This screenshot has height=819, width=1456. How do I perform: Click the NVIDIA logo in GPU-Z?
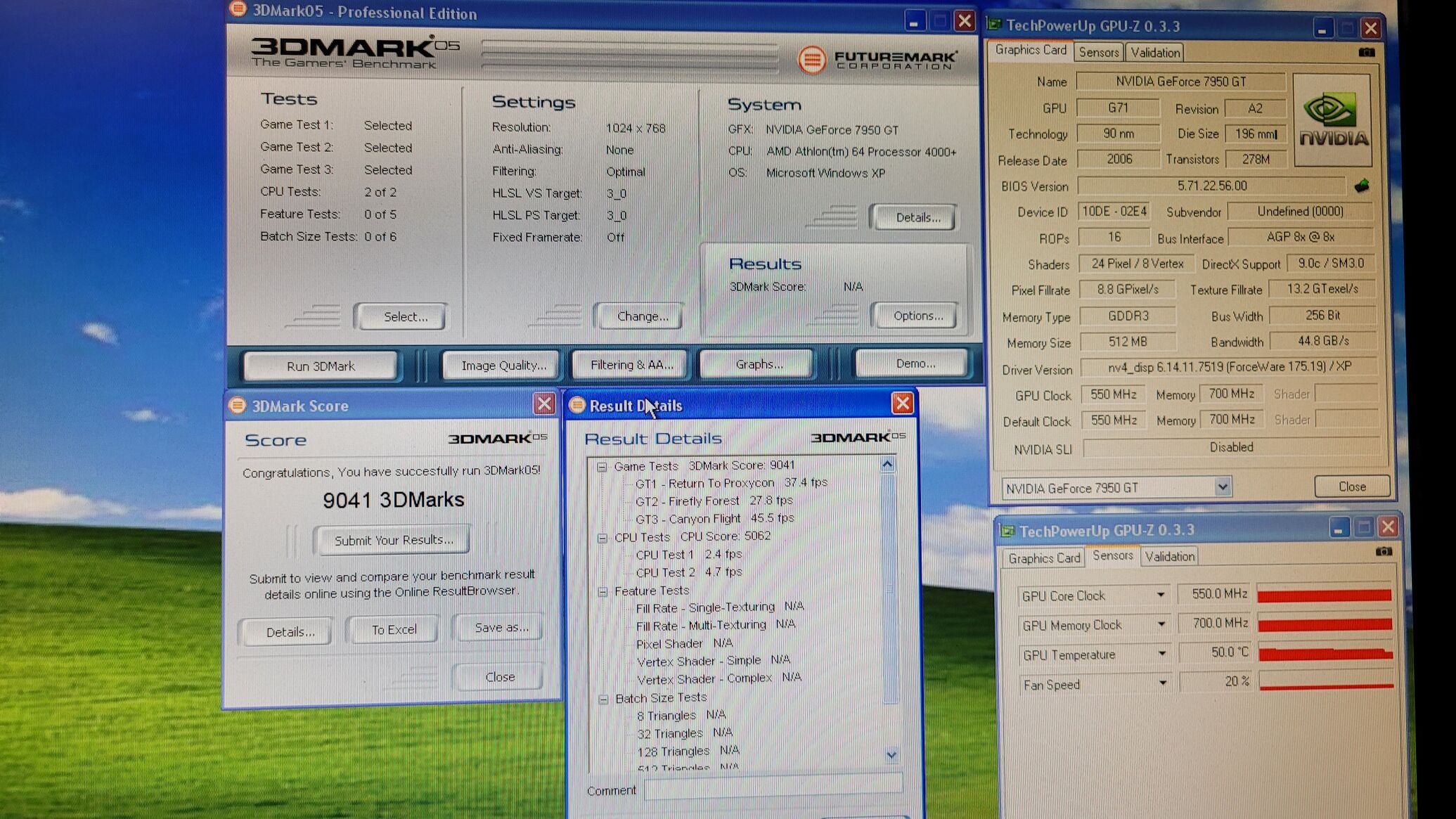(1332, 120)
